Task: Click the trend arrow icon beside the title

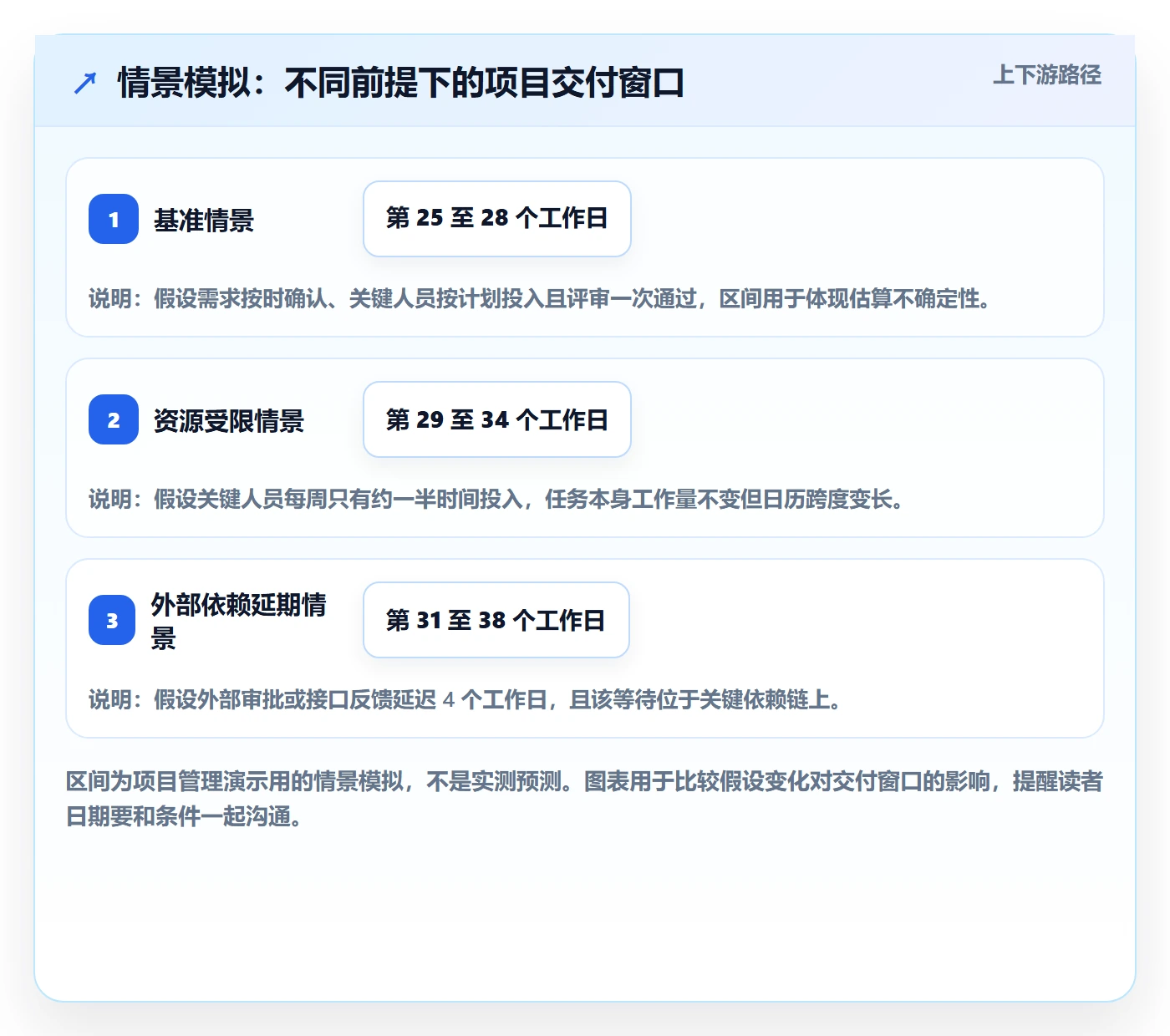Action: click(85, 84)
